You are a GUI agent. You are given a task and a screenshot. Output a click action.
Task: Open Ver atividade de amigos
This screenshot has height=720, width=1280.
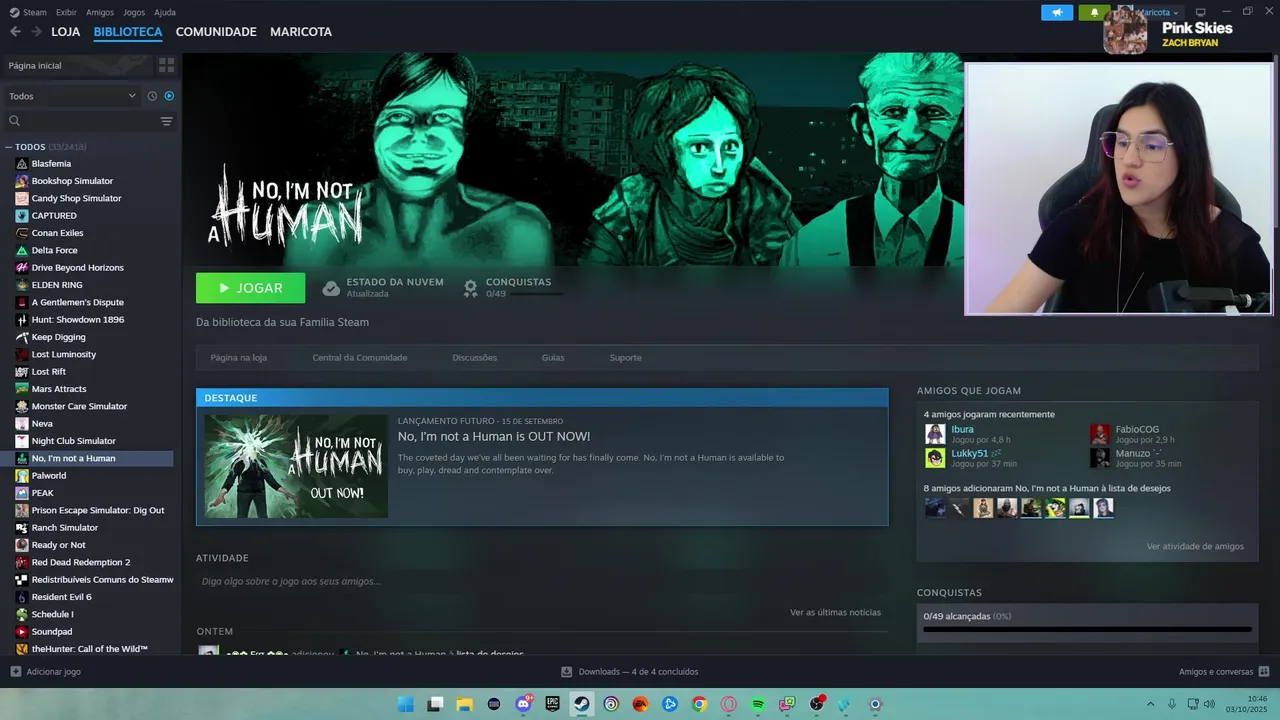click(x=1195, y=546)
